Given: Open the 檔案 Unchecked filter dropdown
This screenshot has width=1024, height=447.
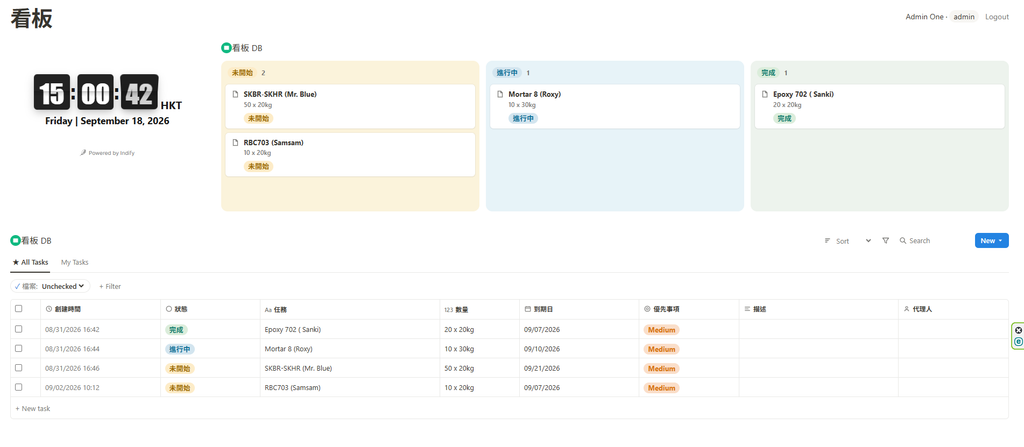Looking at the screenshot, I should point(50,286).
